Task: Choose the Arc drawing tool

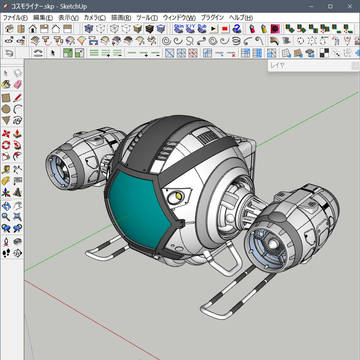Action: tap(17, 109)
